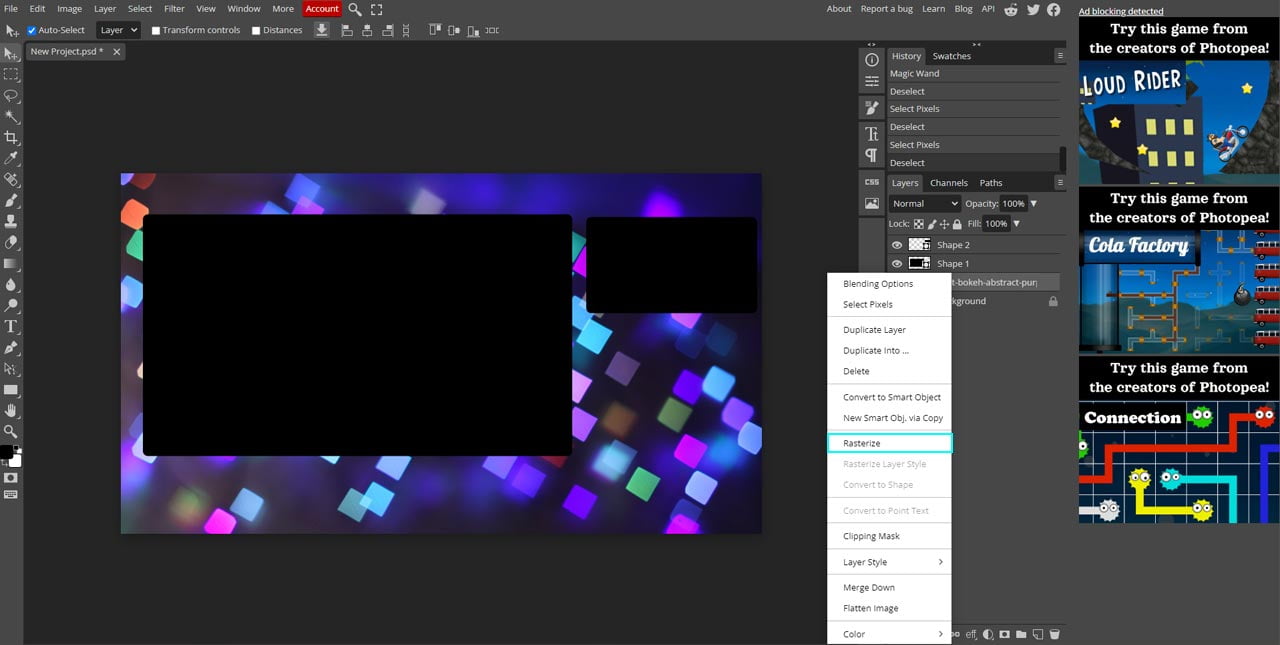The height and width of the screenshot is (645, 1280).
Task: Select the Type tool
Action: 12,326
